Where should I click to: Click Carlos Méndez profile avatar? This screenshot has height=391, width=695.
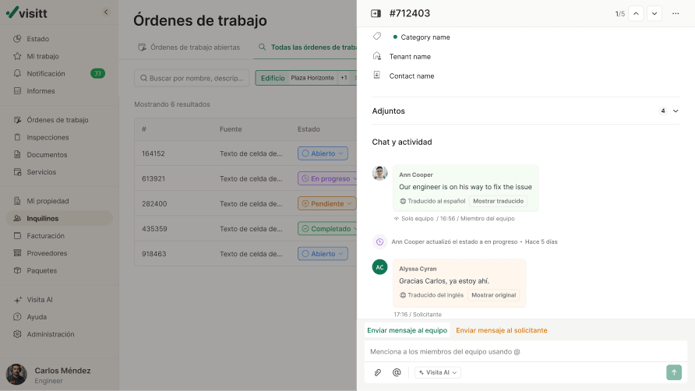coord(16,374)
